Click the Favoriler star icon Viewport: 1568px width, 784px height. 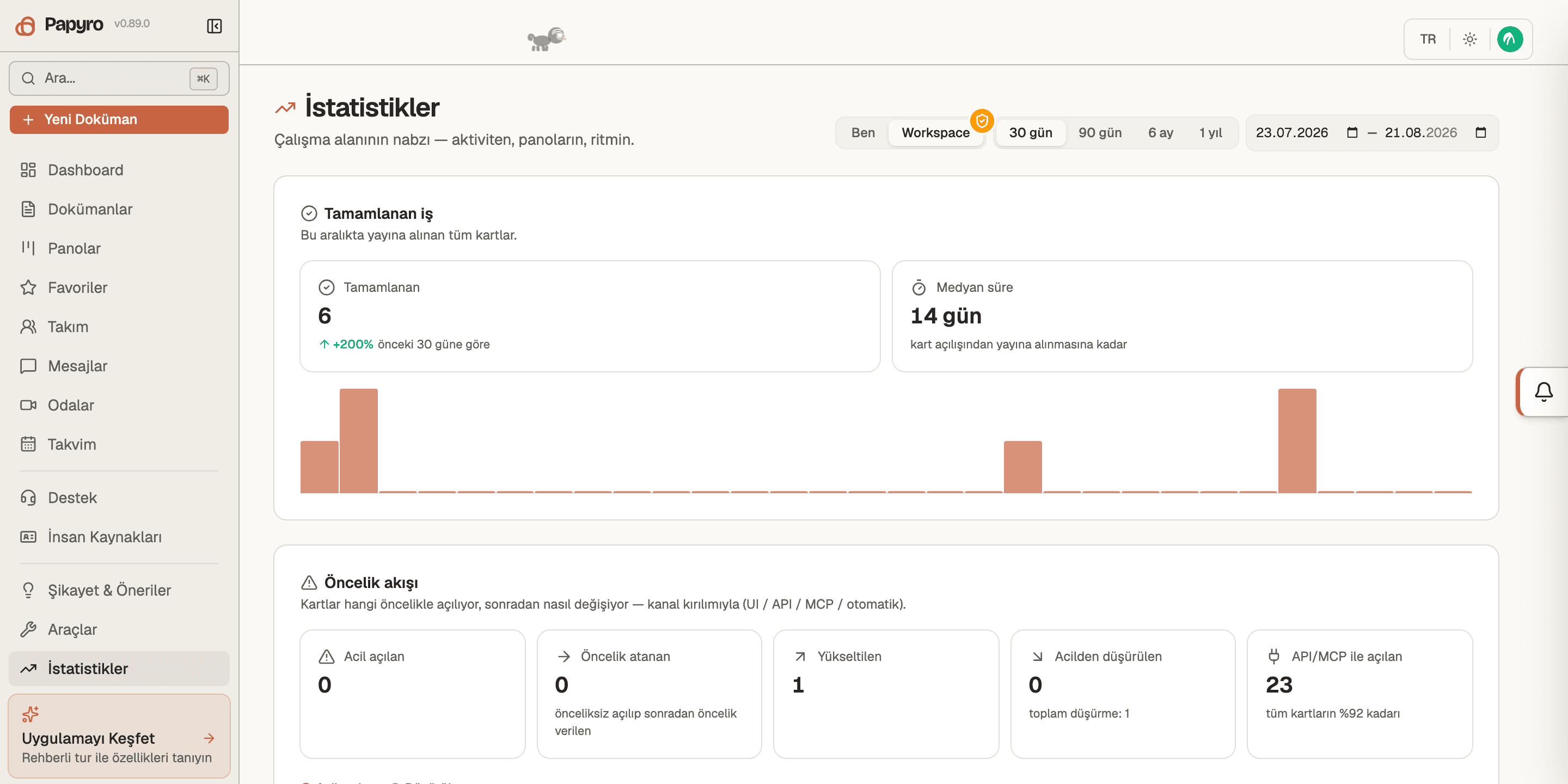tap(28, 287)
